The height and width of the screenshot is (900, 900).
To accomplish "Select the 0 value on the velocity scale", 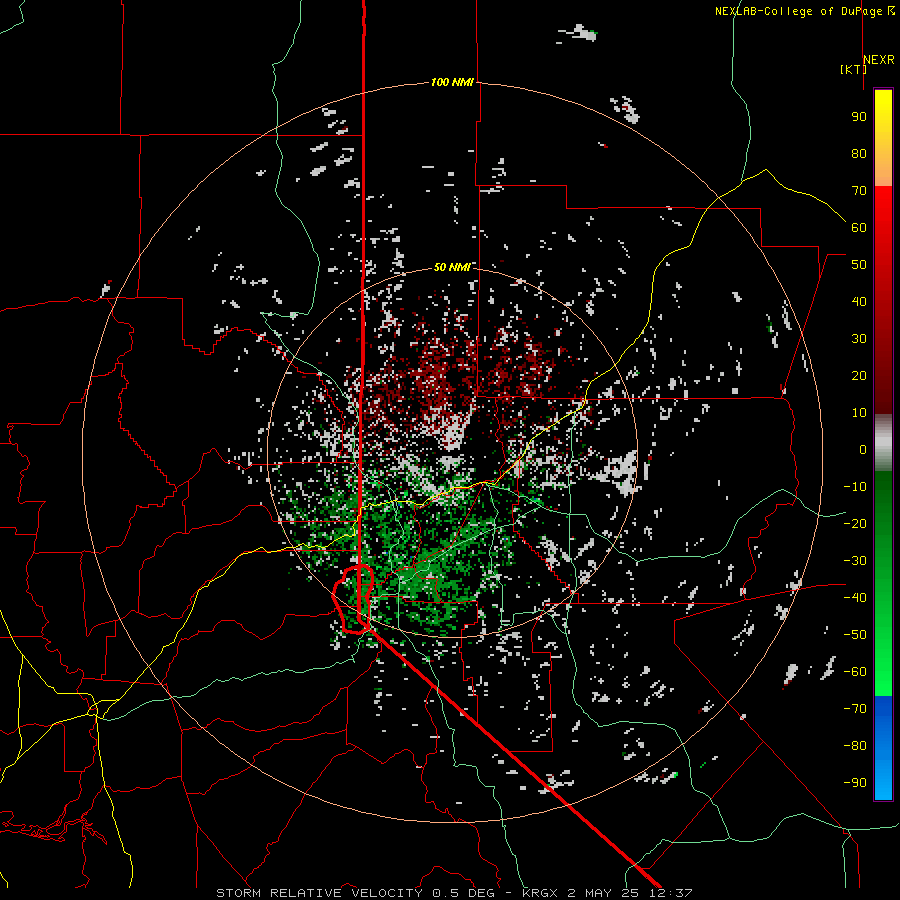I will (x=863, y=450).
